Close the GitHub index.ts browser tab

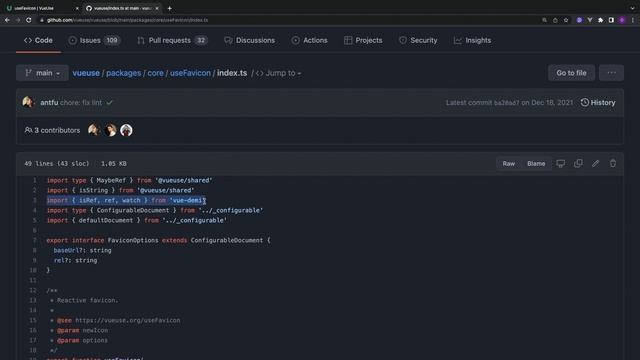point(157,8)
